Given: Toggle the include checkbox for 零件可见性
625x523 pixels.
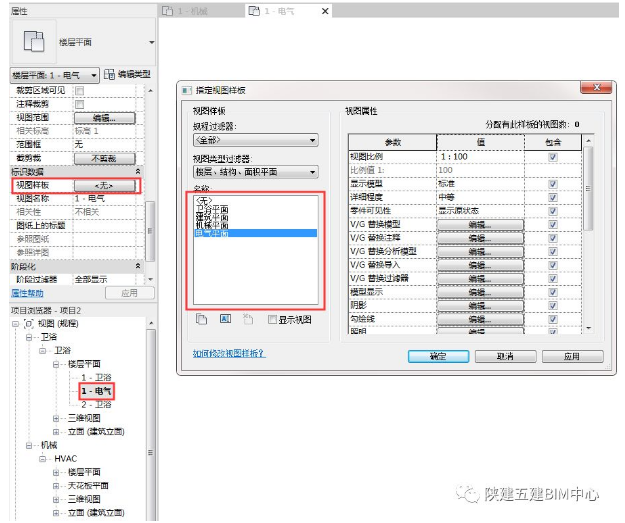Looking at the screenshot, I should [x=552, y=211].
